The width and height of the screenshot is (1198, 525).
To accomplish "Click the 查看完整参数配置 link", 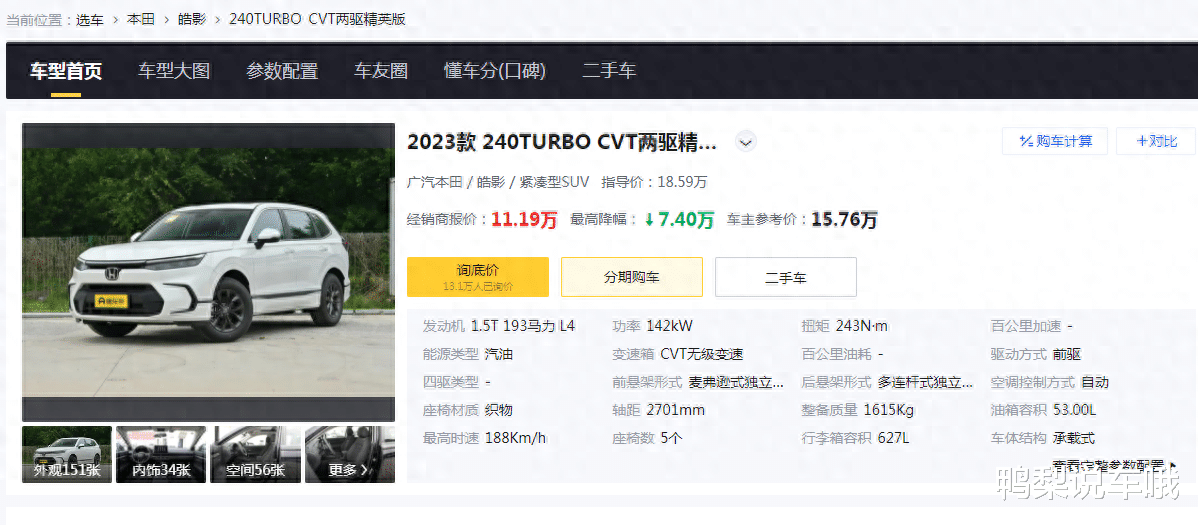I will (x=1114, y=465).
